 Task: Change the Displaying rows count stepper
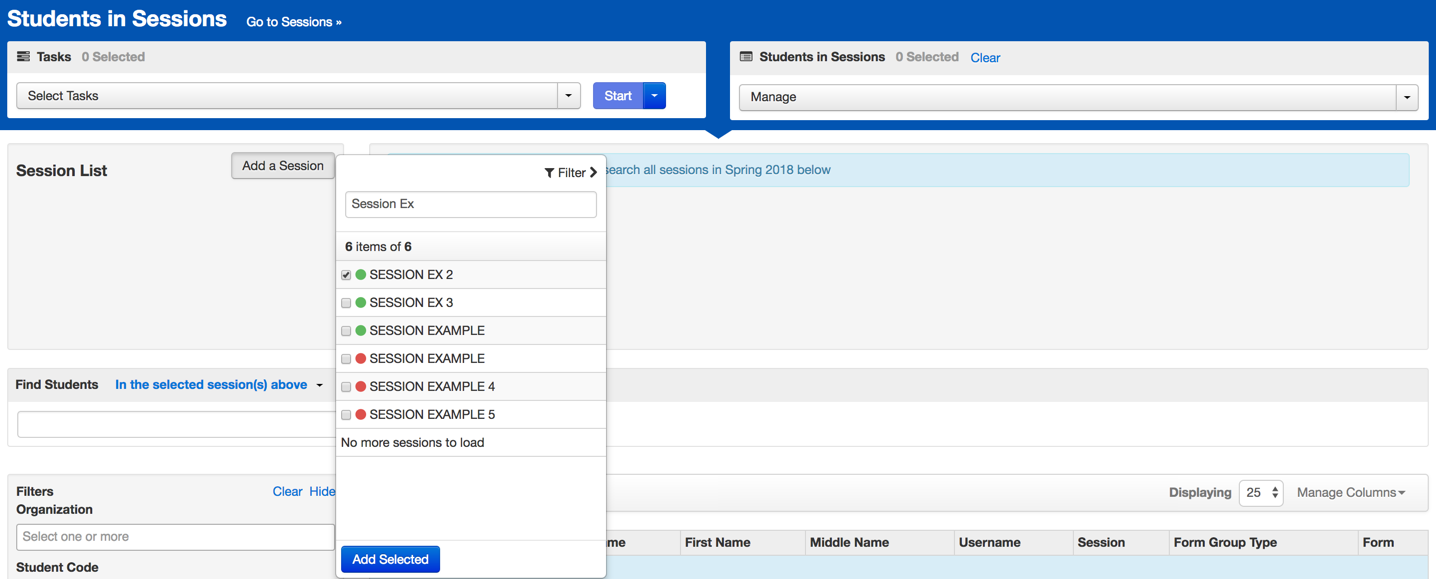(1261, 493)
